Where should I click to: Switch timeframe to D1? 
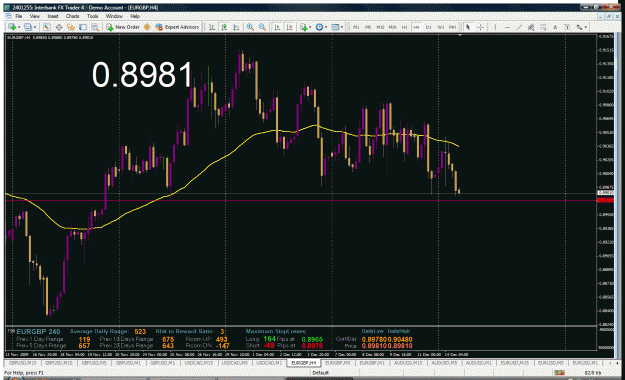tap(428, 27)
